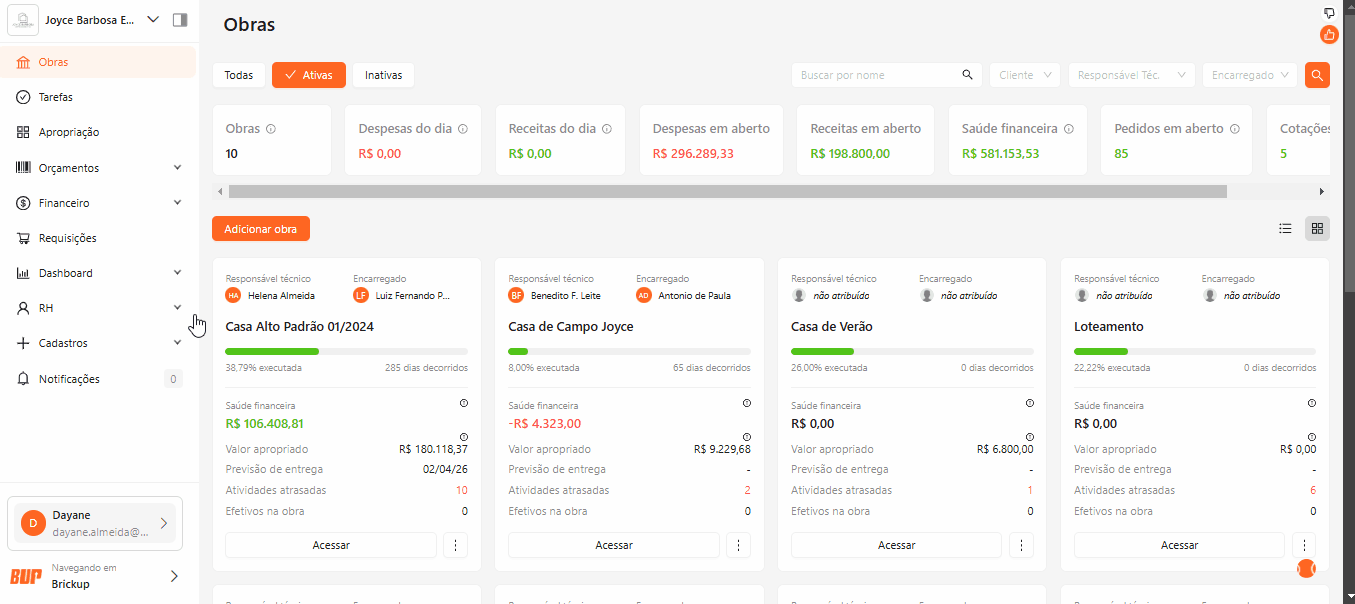Select the Ativas filter tab
1355x604 pixels.
309,75
